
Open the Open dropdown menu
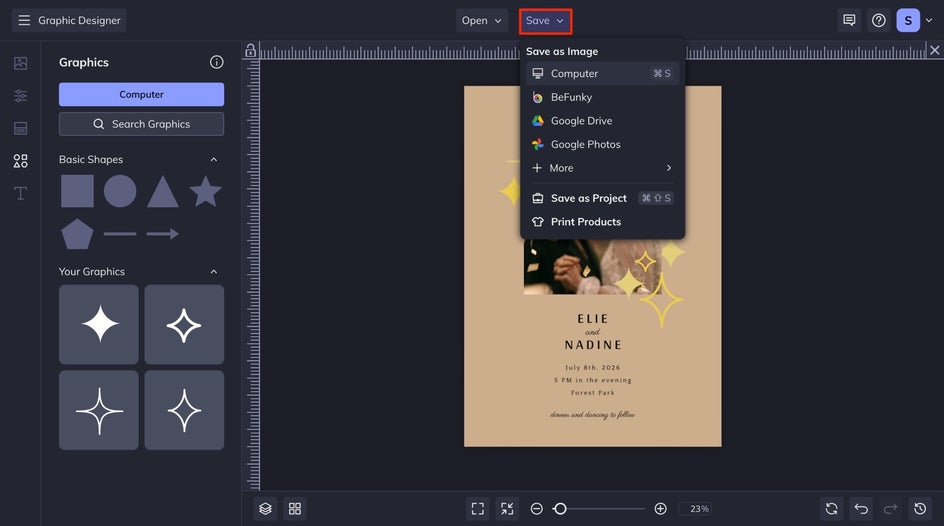[481, 20]
